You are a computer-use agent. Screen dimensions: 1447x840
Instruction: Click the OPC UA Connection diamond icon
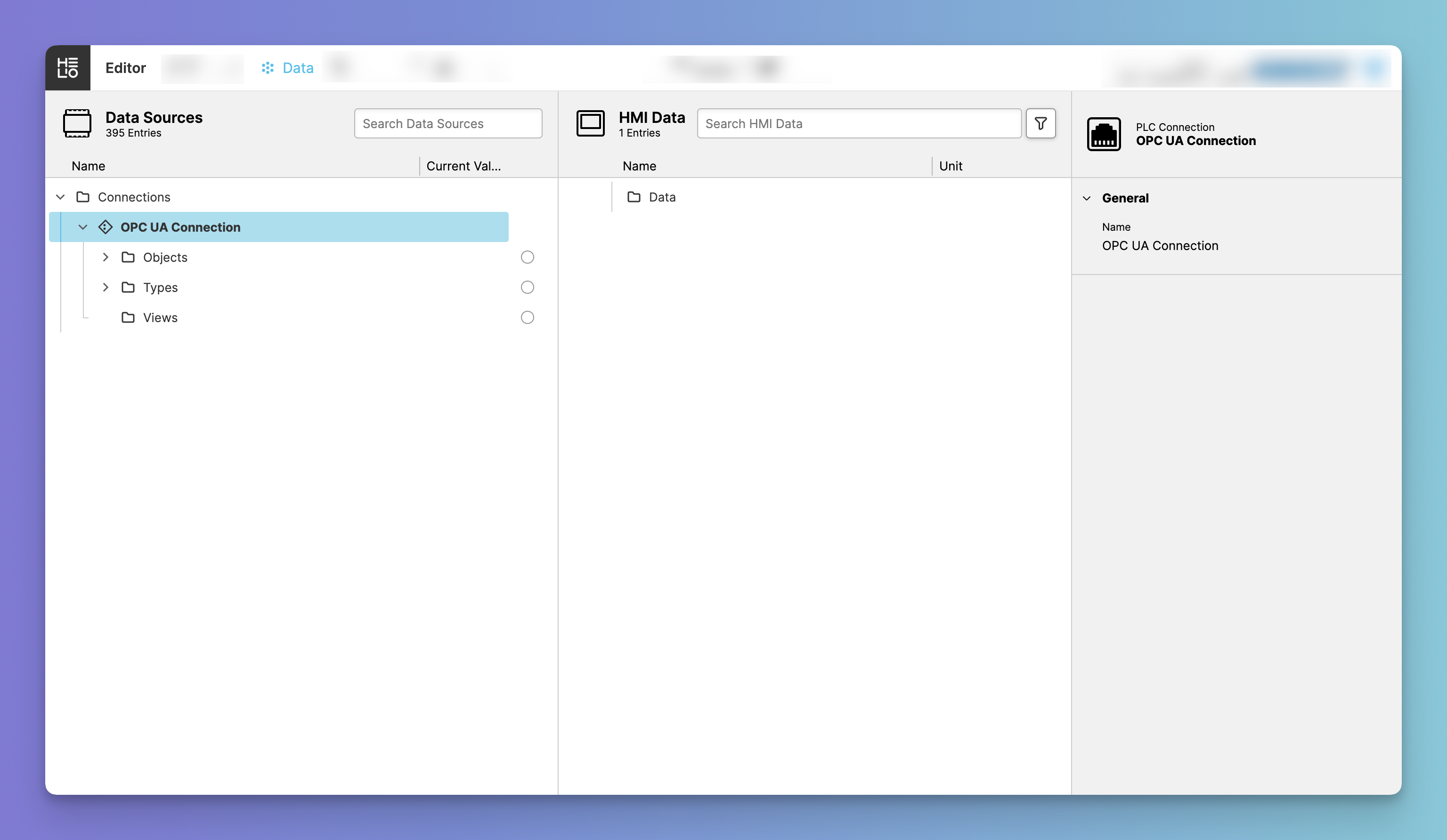click(105, 227)
